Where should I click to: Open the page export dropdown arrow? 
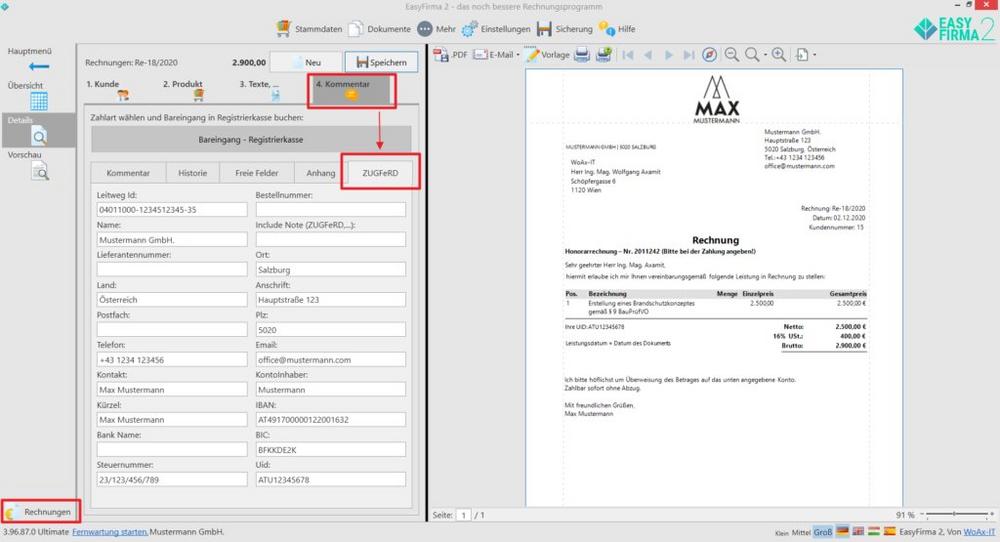tap(814, 55)
